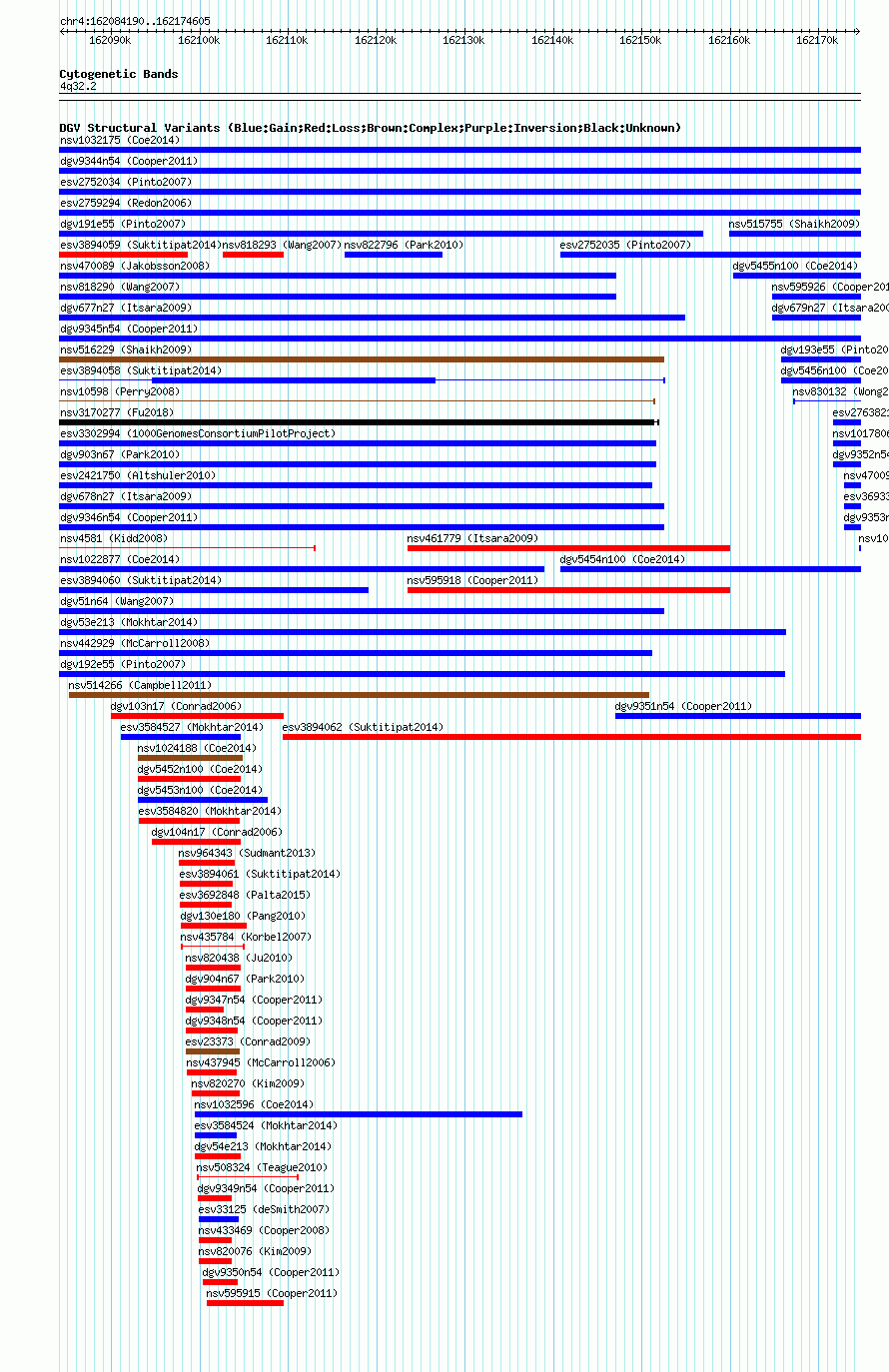Click the esv3894060 (Suktitipat2014) label

pyautogui.click(x=141, y=580)
